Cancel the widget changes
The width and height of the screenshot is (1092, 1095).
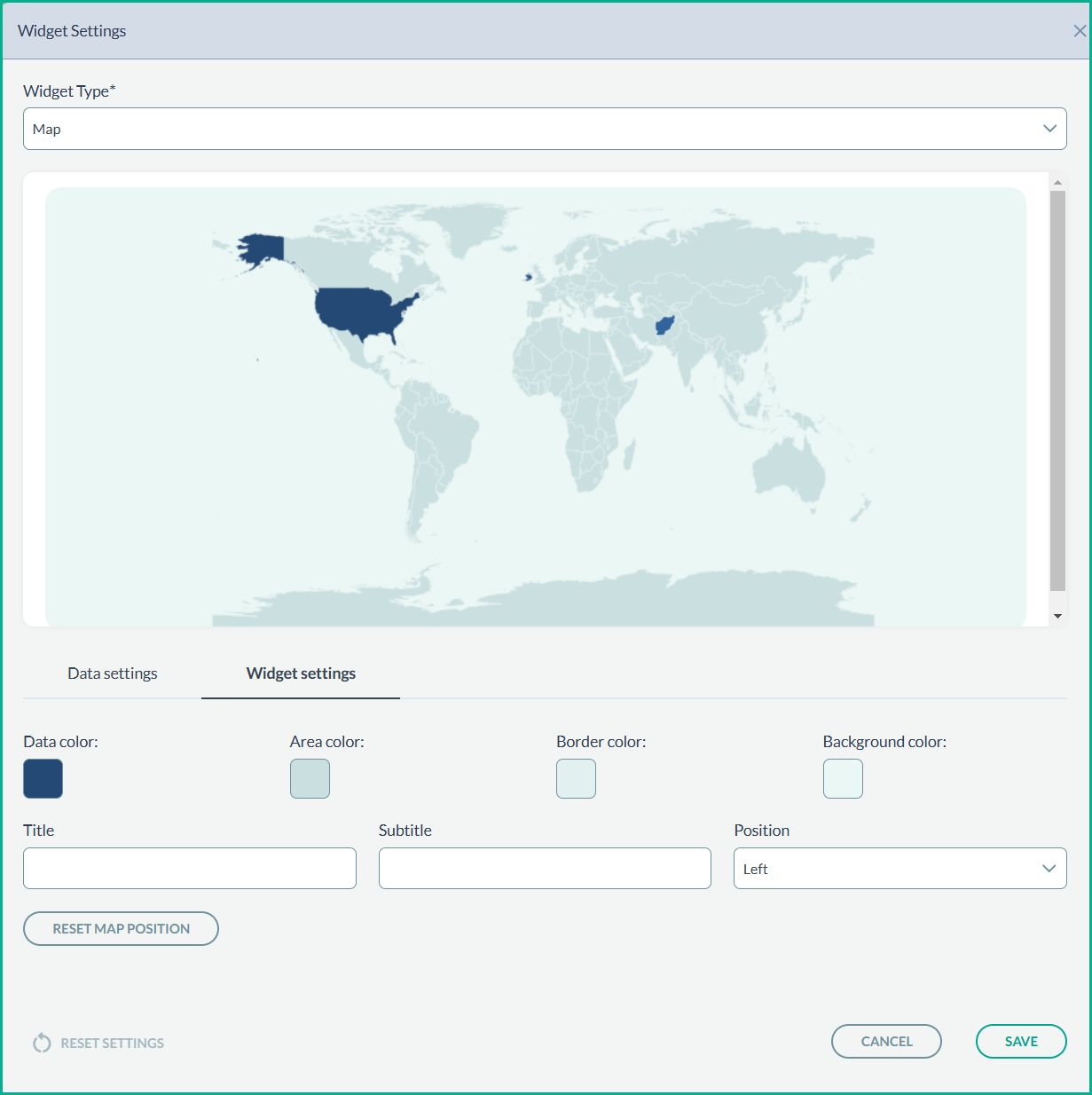point(886,1041)
